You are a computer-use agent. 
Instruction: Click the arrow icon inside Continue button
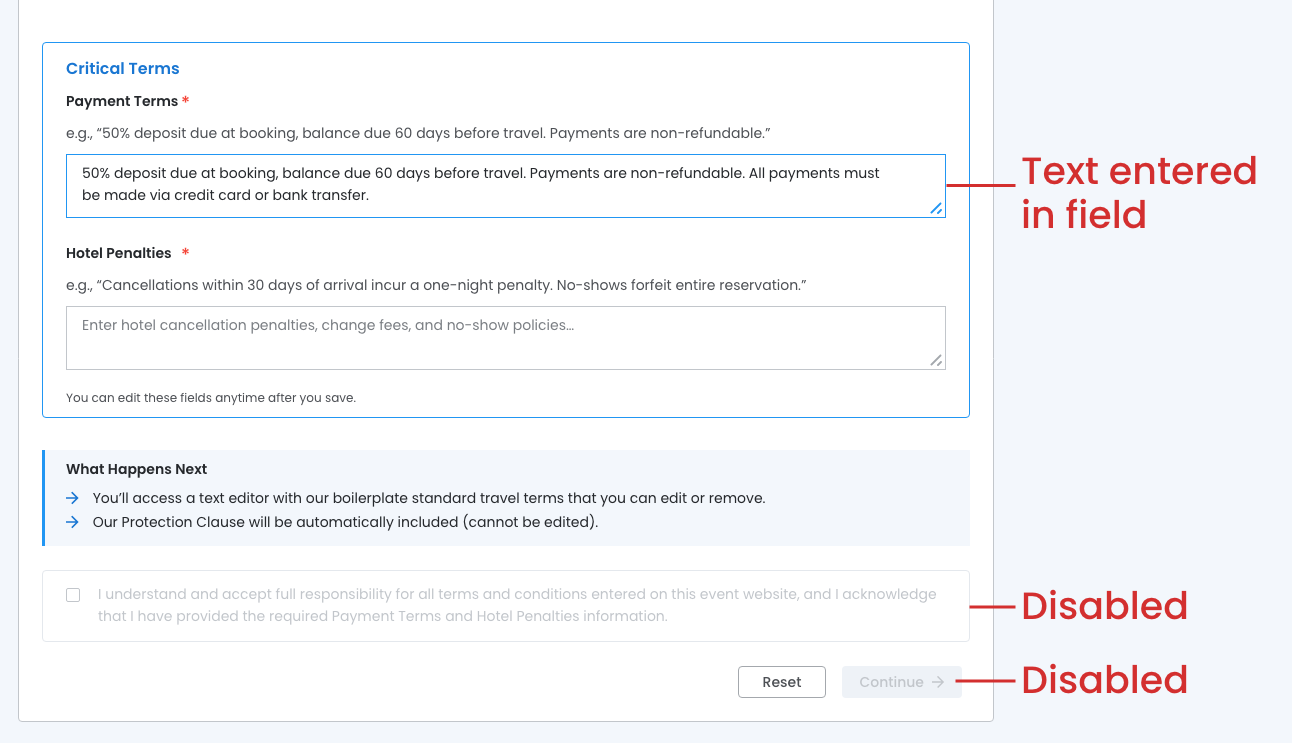938,682
